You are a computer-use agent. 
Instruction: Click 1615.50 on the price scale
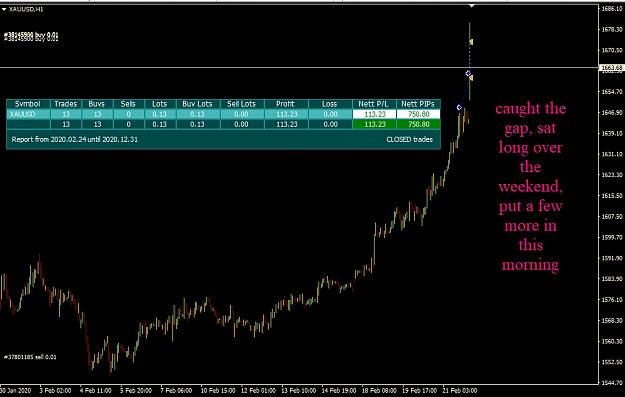(611, 196)
